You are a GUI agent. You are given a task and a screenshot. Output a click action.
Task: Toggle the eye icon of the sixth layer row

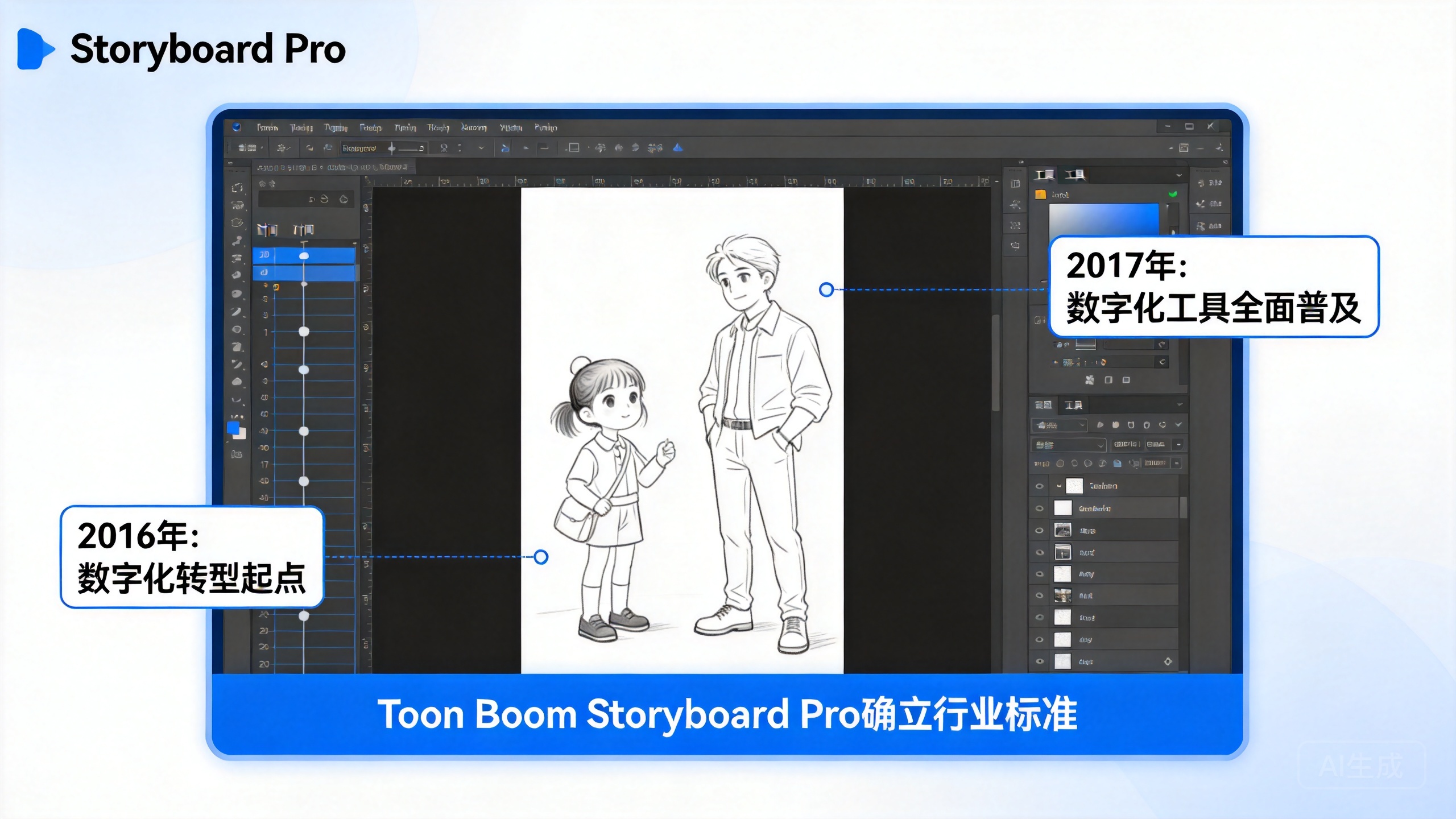click(x=1039, y=595)
